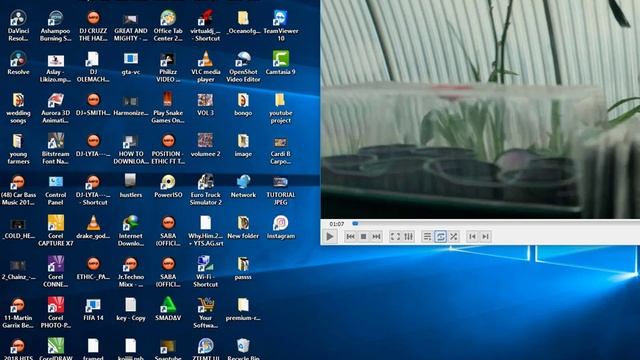Viewport: 640px width, 360px height.
Task: Select Ashampoo Burning Studio icon
Action: pyautogui.click(x=56, y=26)
